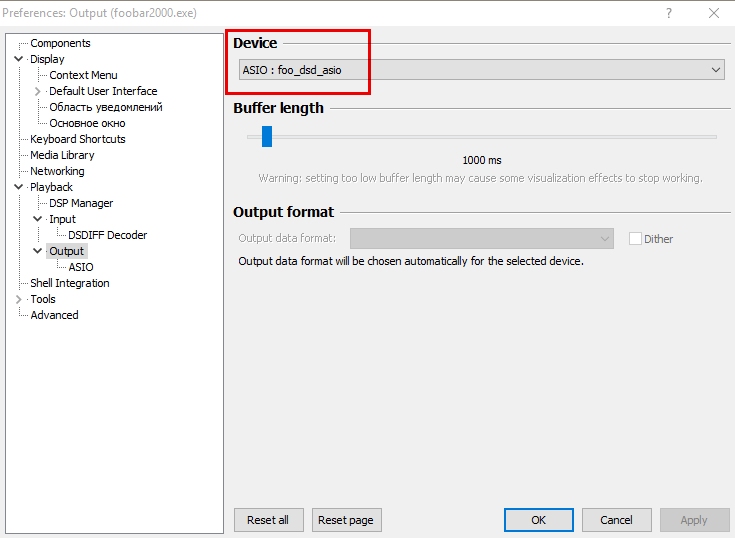The height and width of the screenshot is (538, 735).
Task: Collapse the Playback tree node
Action: 19,187
